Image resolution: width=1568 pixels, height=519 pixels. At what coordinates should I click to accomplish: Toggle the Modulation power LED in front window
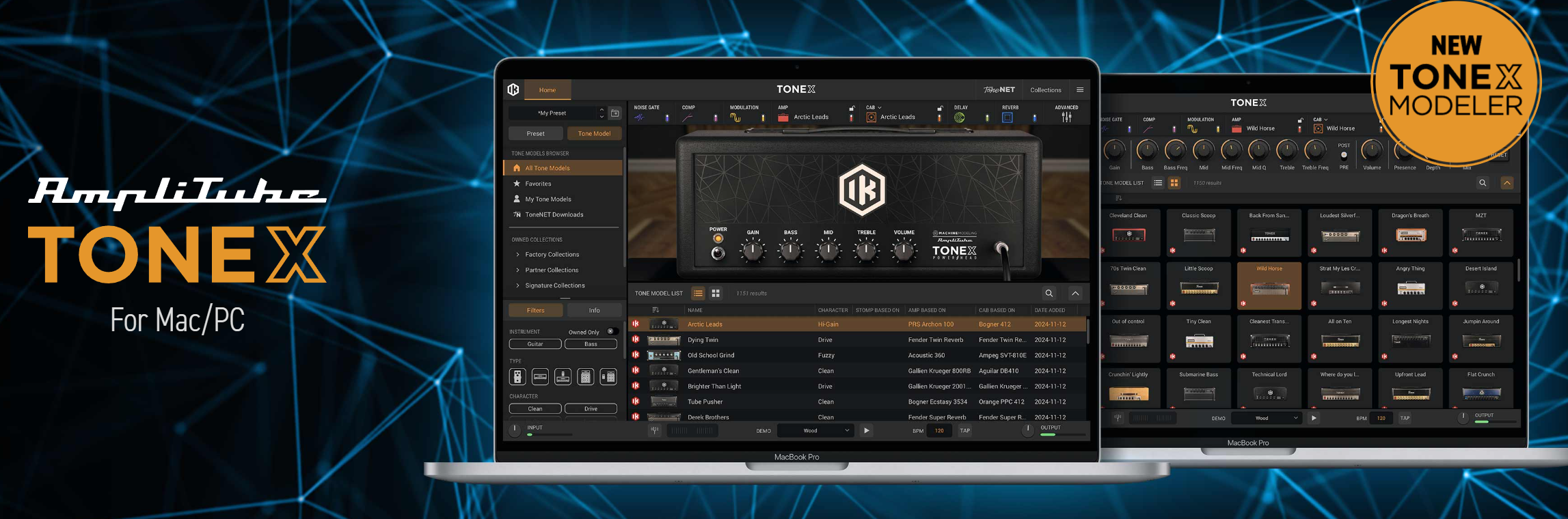tap(763, 118)
